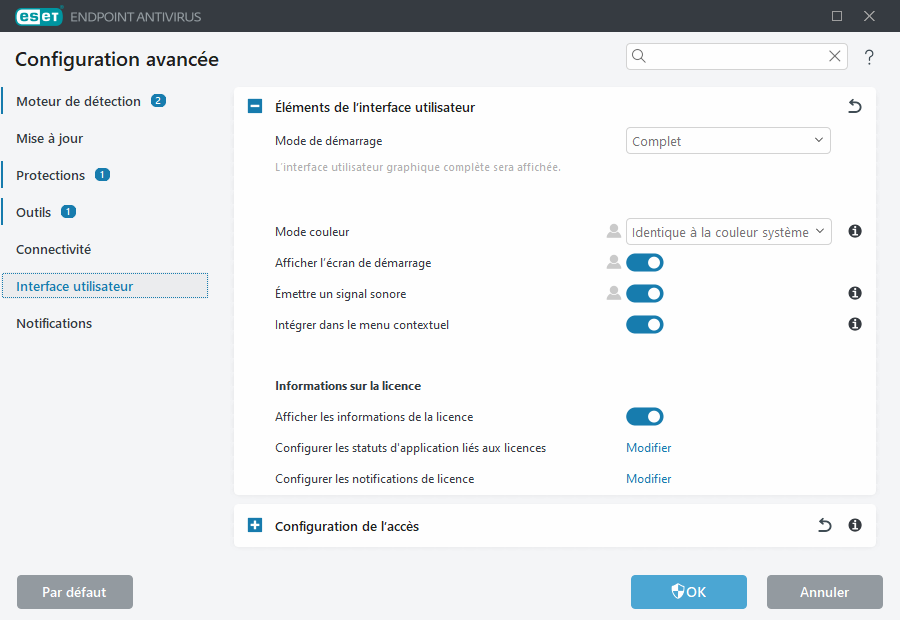Click the ESET logo in title bar
This screenshot has height=620, width=900.
coord(38,16)
